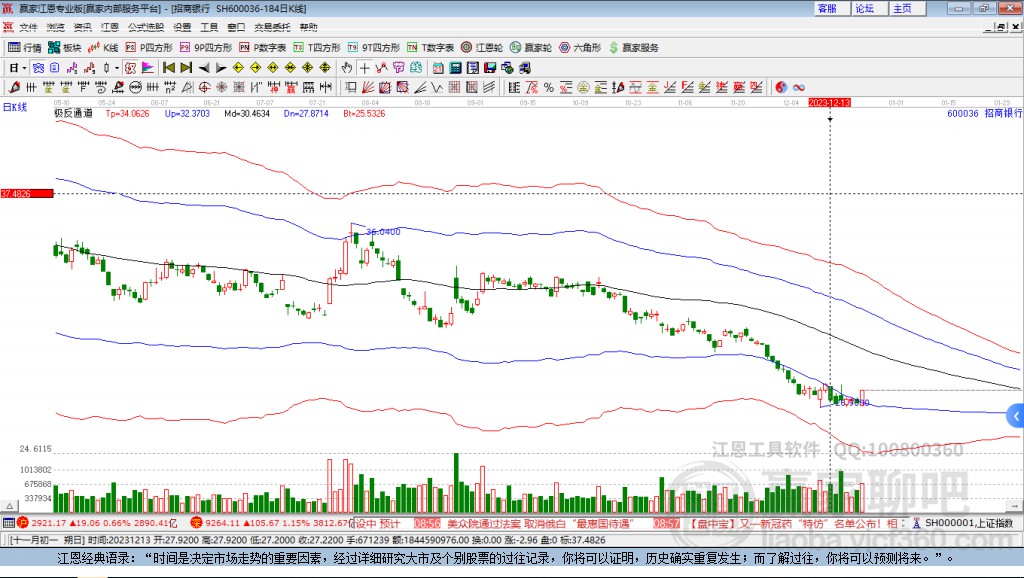Click the 2023-12-13 date marker on timeline
The width and height of the screenshot is (1024, 578).
point(829,103)
